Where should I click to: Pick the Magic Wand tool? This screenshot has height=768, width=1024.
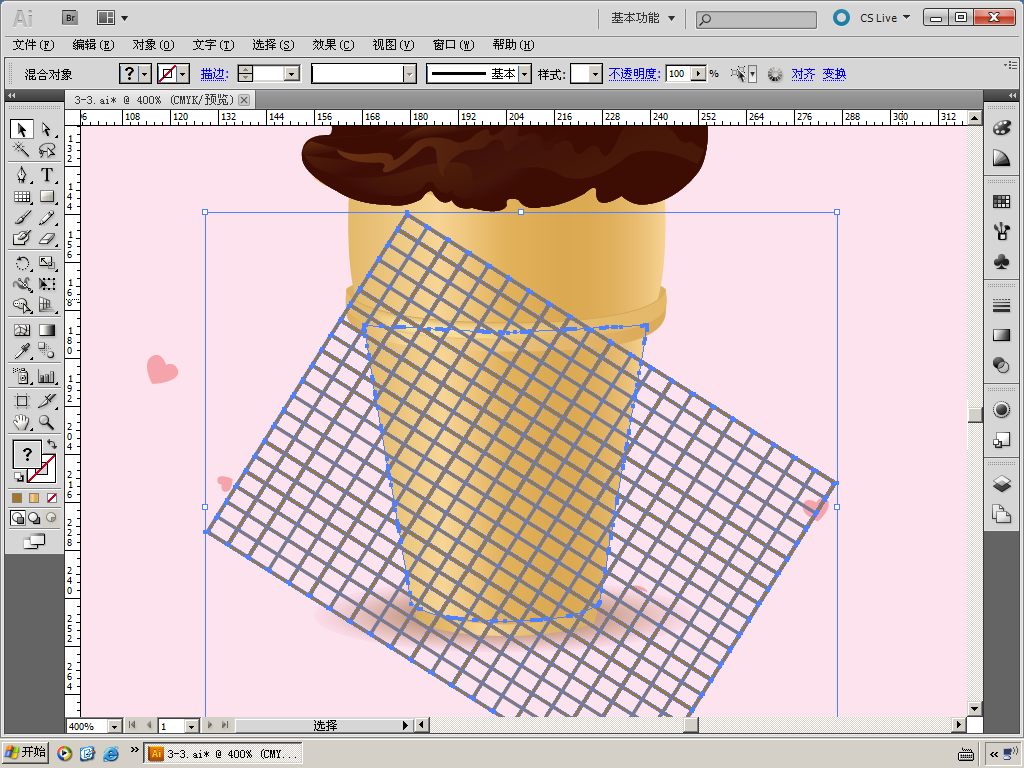[22, 150]
